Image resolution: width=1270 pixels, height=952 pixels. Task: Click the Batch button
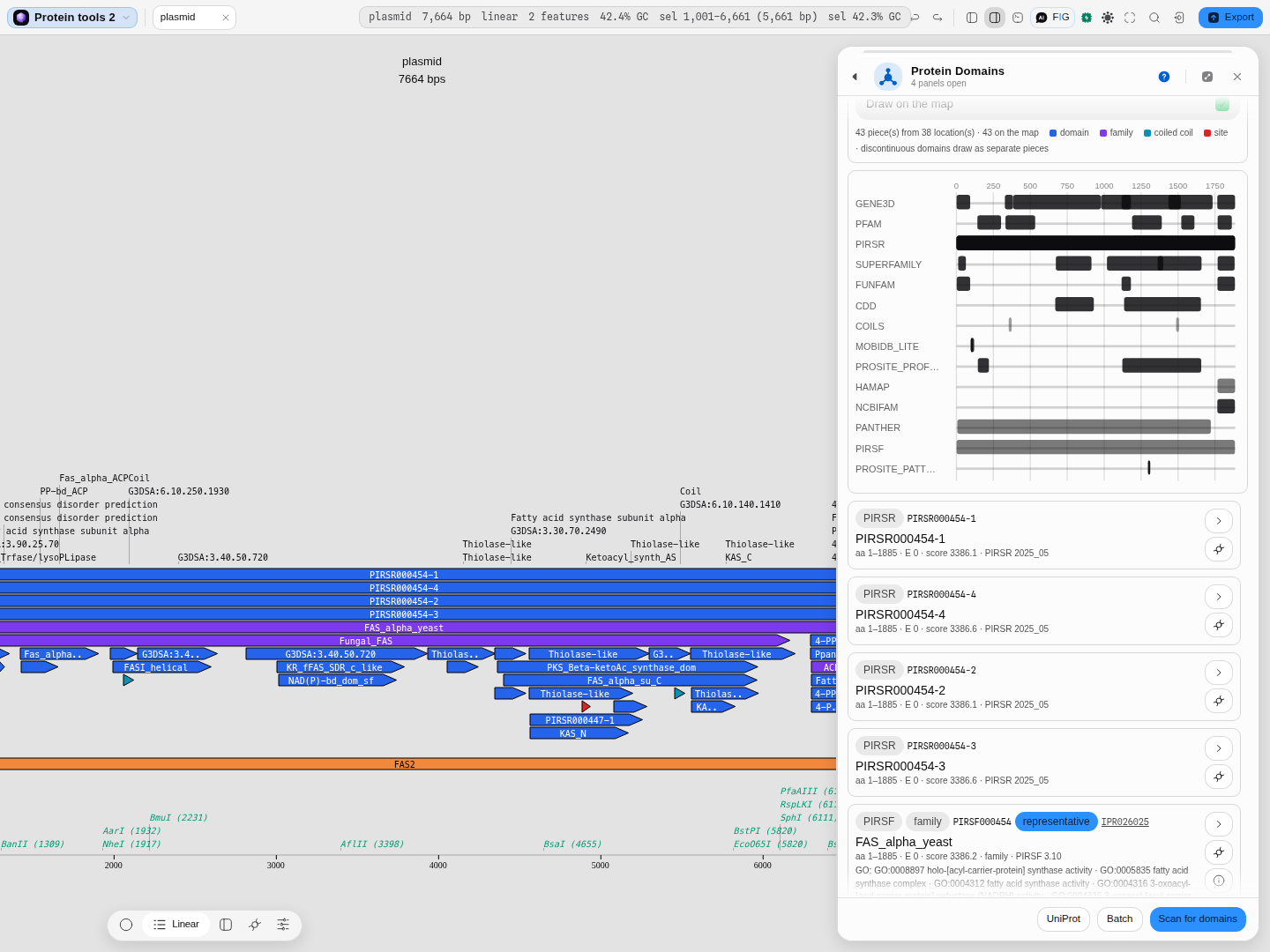click(1120, 919)
